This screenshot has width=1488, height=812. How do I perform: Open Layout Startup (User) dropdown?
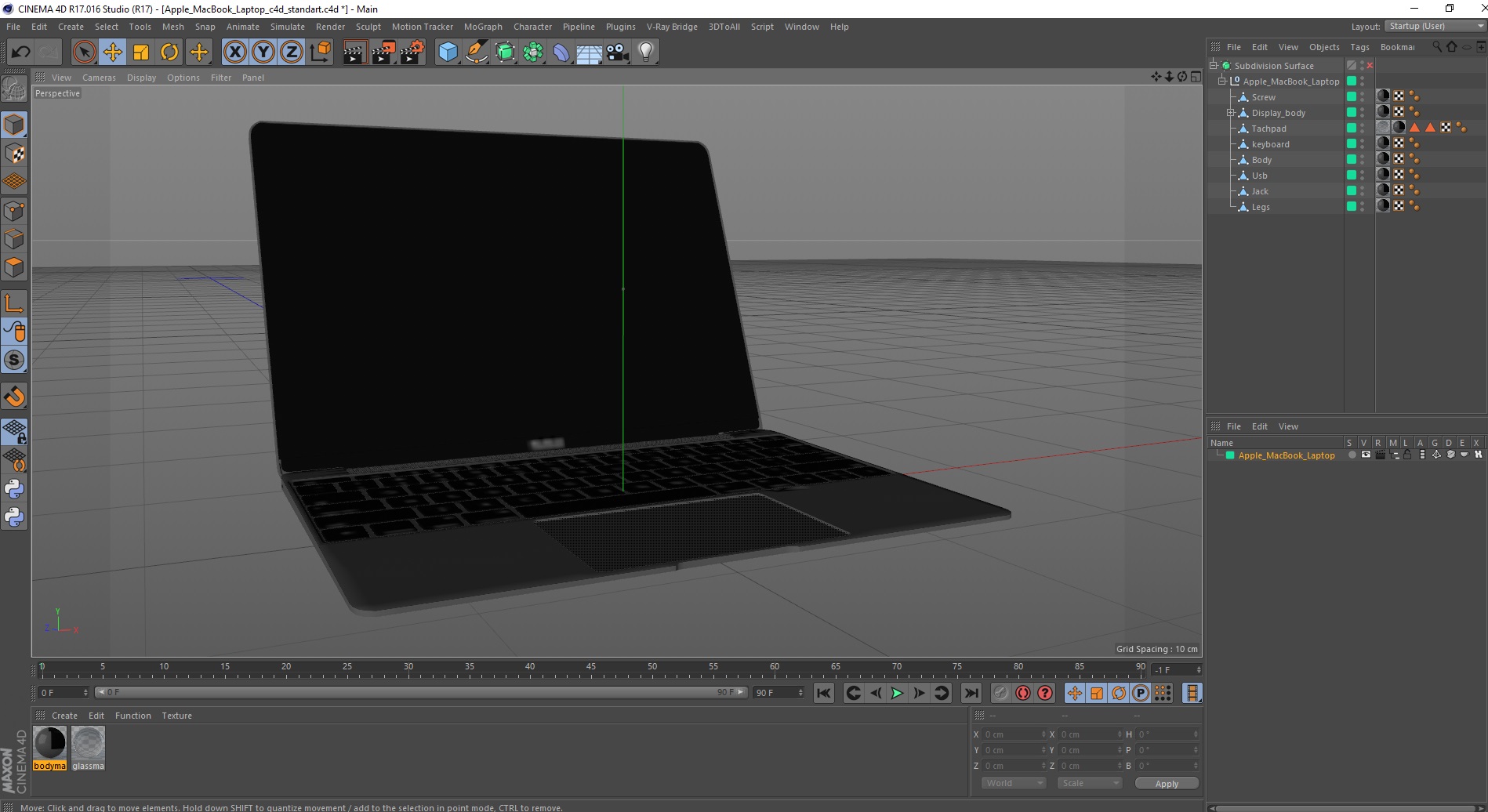click(1435, 26)
